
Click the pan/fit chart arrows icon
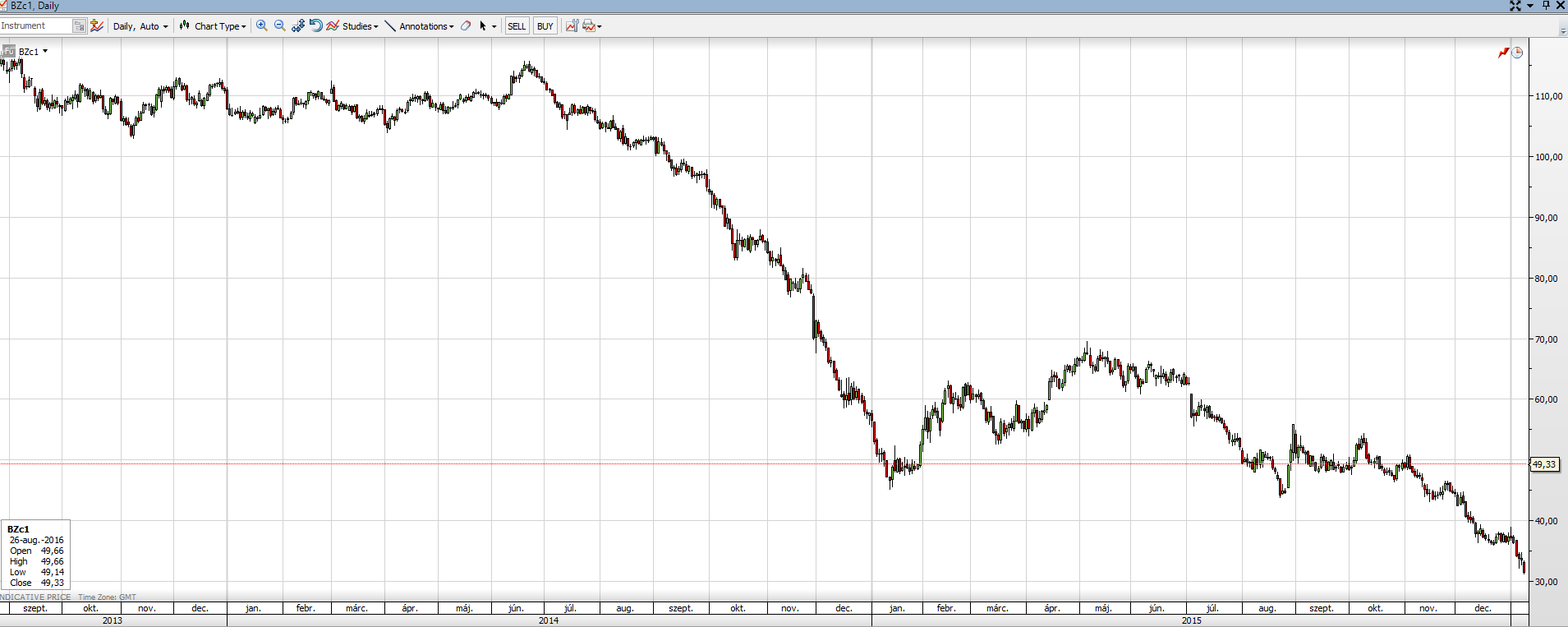[297, 26]
